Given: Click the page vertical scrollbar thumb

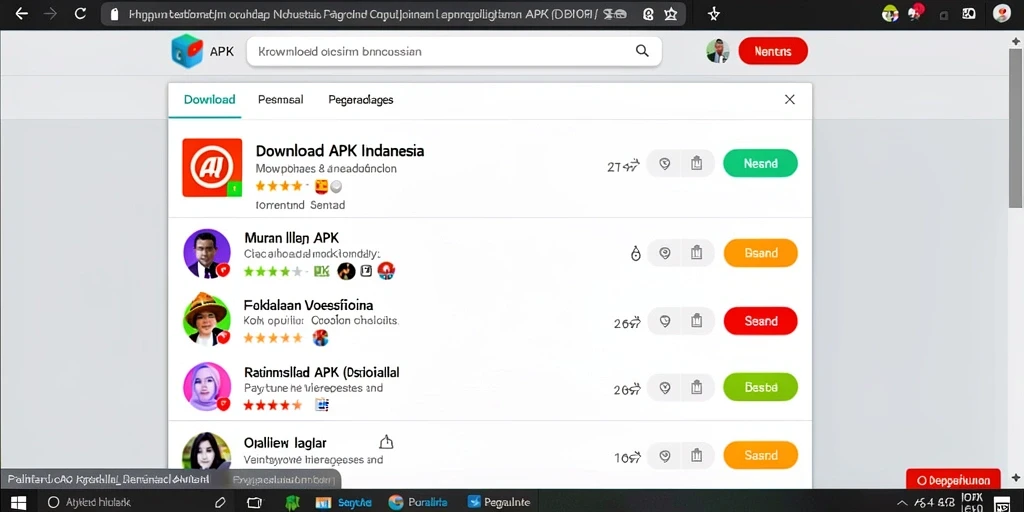Looking at the screenshot, I should [x=1016, y=127].
